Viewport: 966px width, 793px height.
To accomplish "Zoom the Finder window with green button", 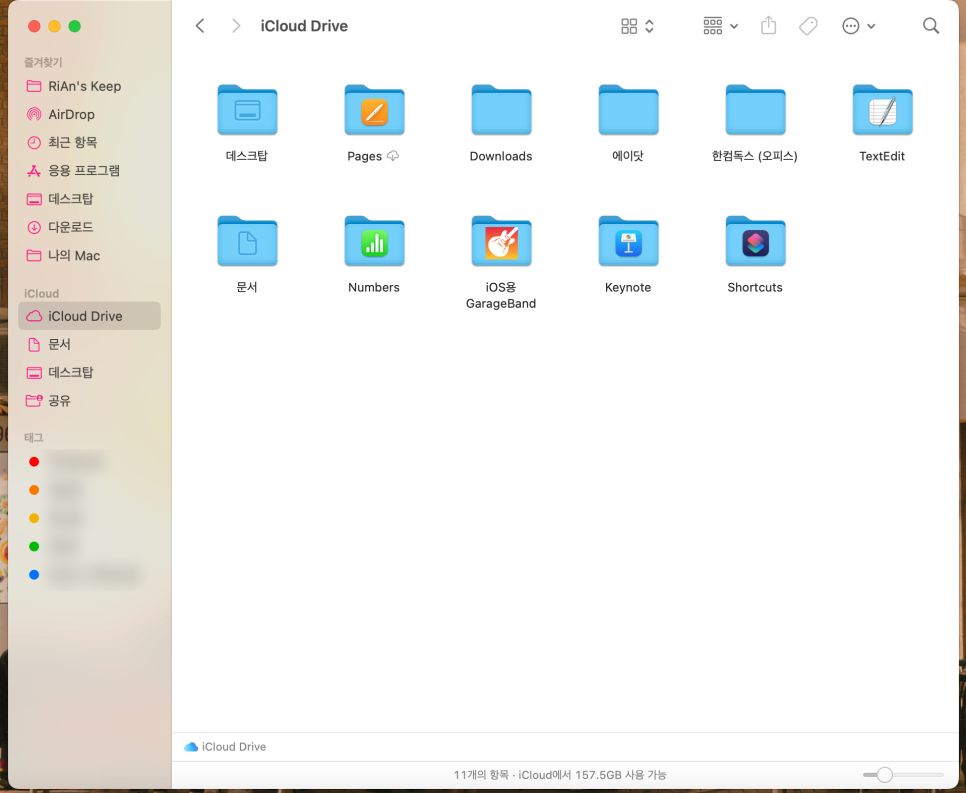I will [75, 26].
